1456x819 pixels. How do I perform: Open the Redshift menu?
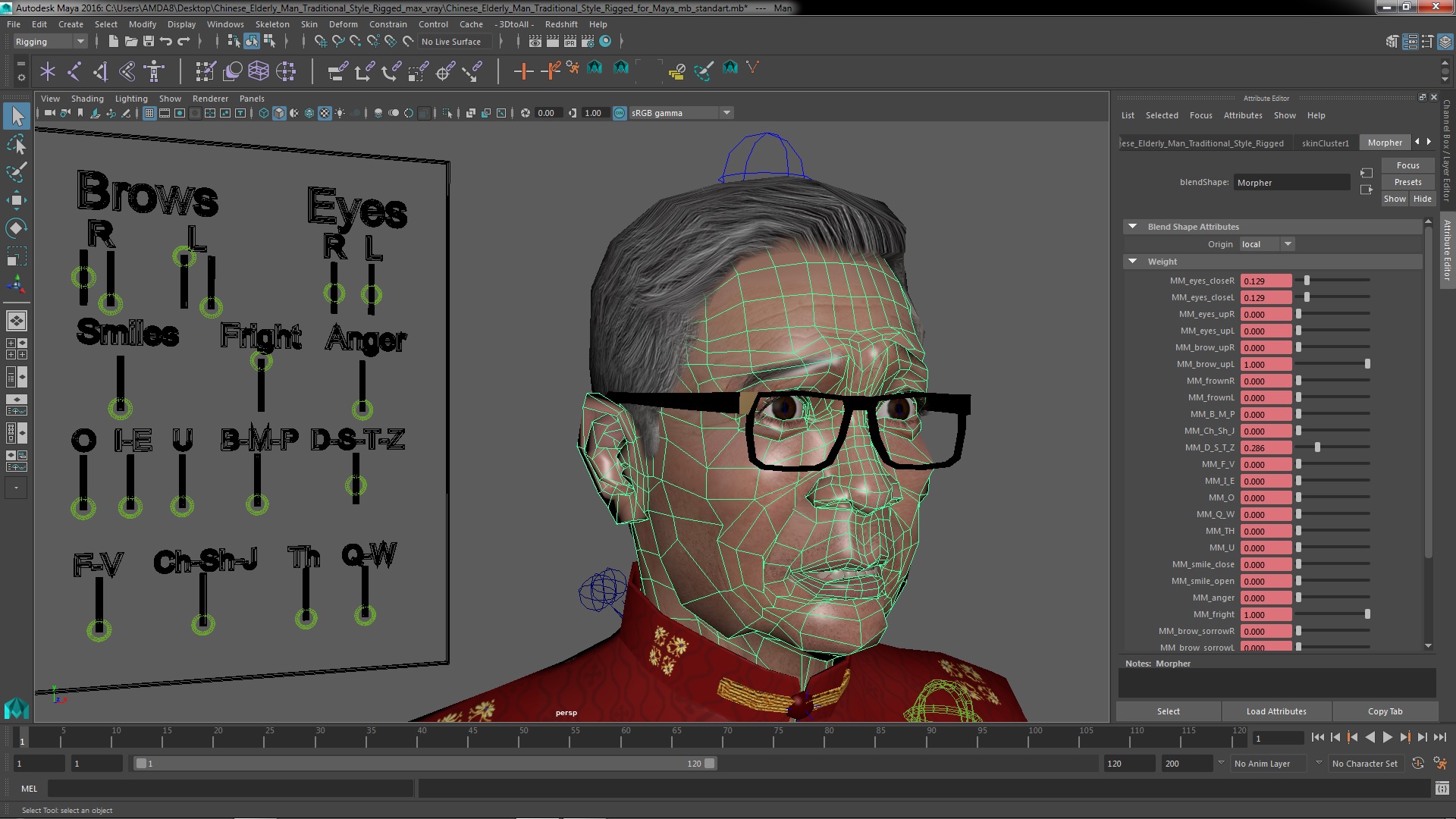[561, 24]
